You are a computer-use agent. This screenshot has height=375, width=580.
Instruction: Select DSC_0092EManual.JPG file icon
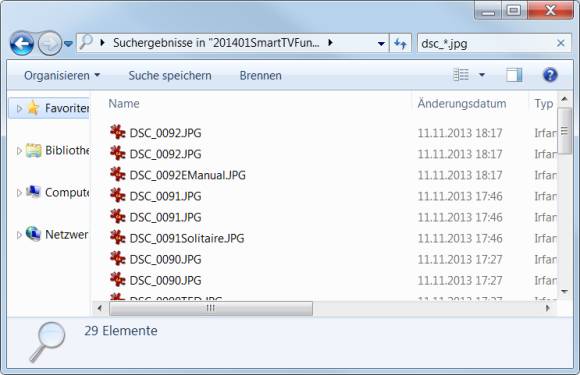(x=118, y=175)
